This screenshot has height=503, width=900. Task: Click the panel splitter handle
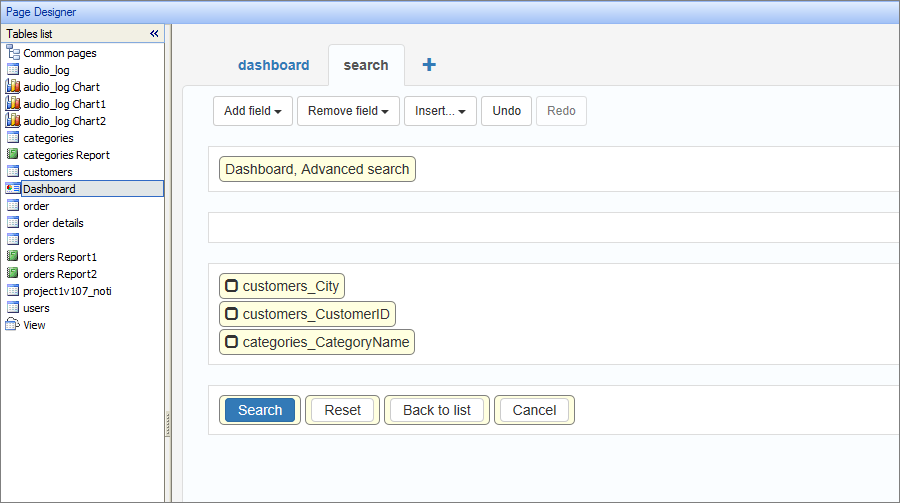(168, 424)
